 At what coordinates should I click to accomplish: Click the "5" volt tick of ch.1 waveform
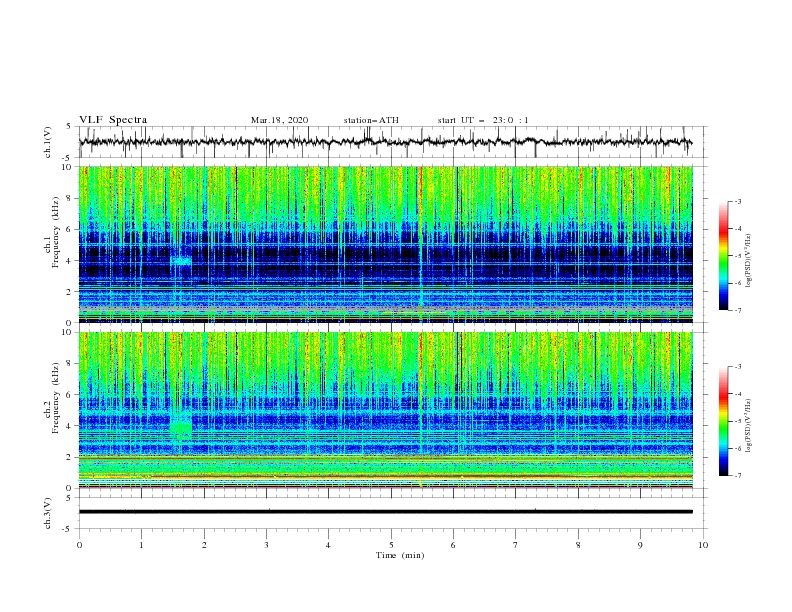[69, 126]
